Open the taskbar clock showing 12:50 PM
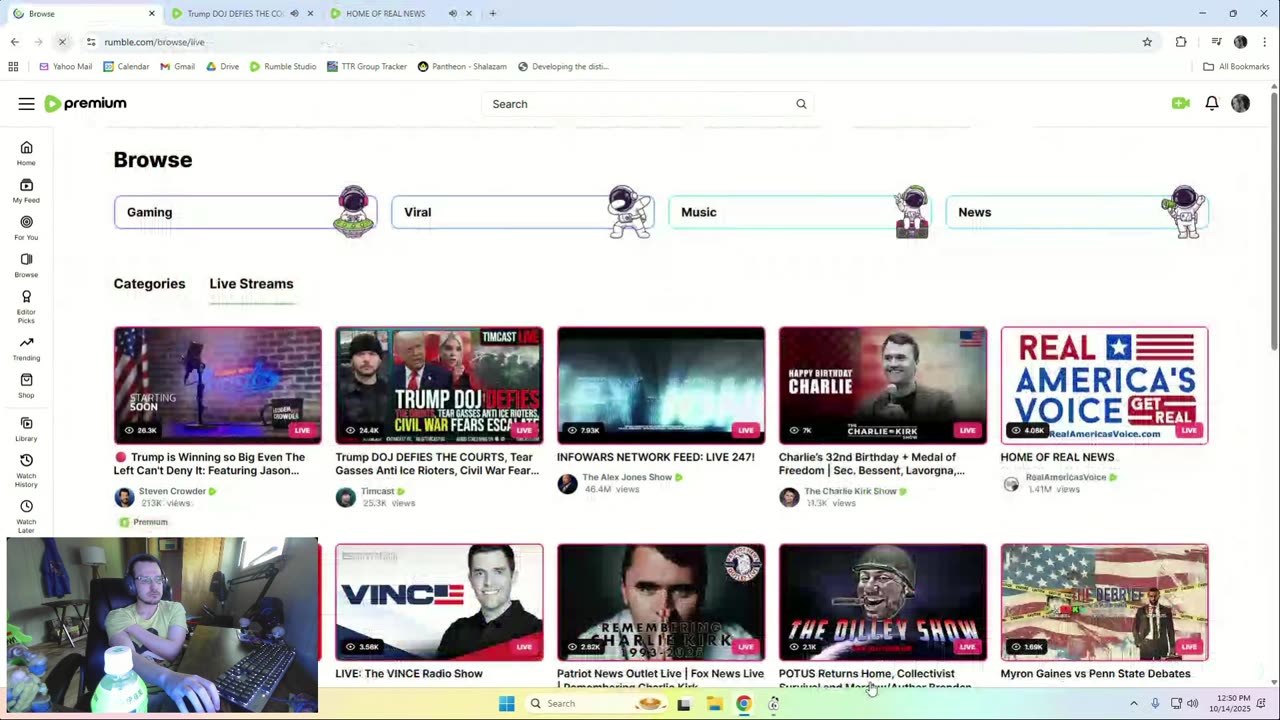 pos(1234,703)
